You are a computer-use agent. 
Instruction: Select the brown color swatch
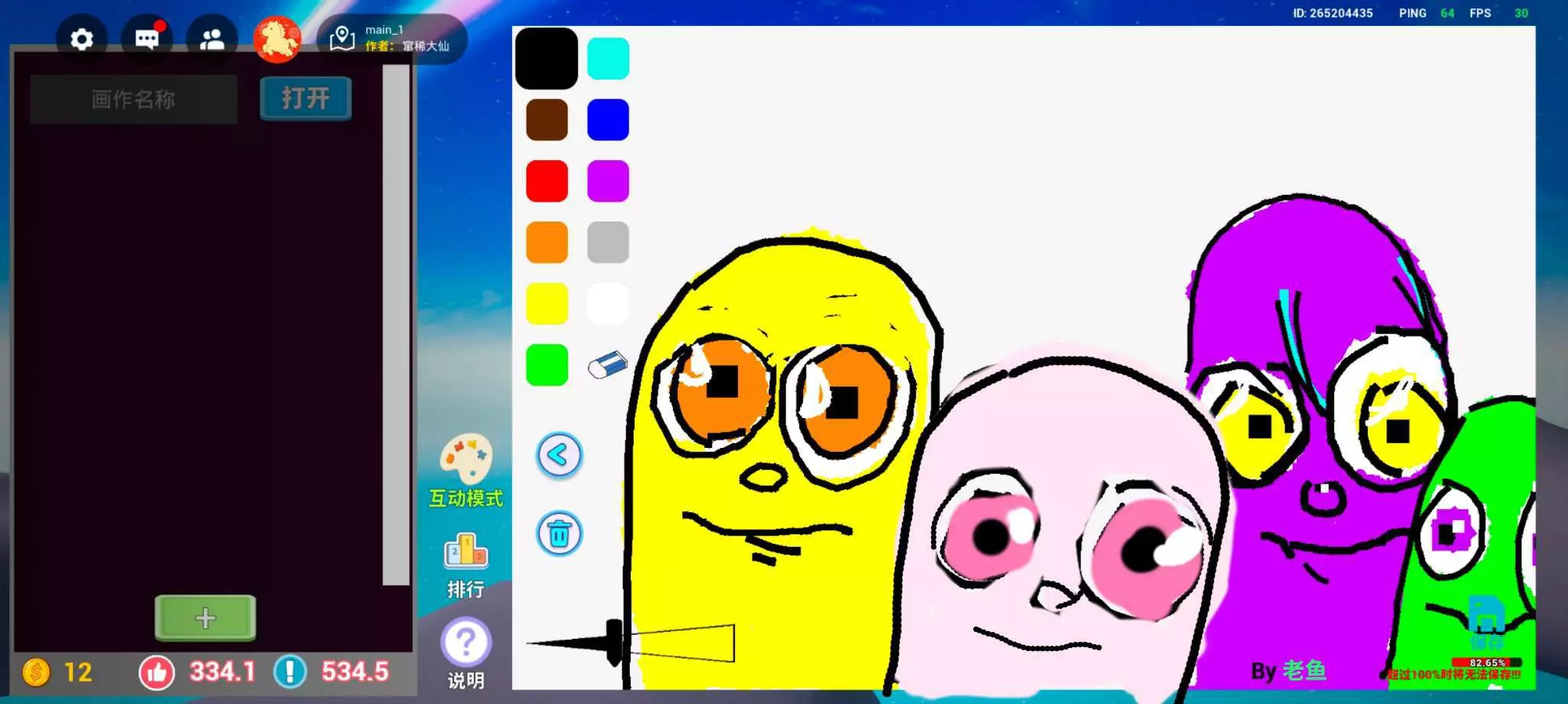pos(546,120)
